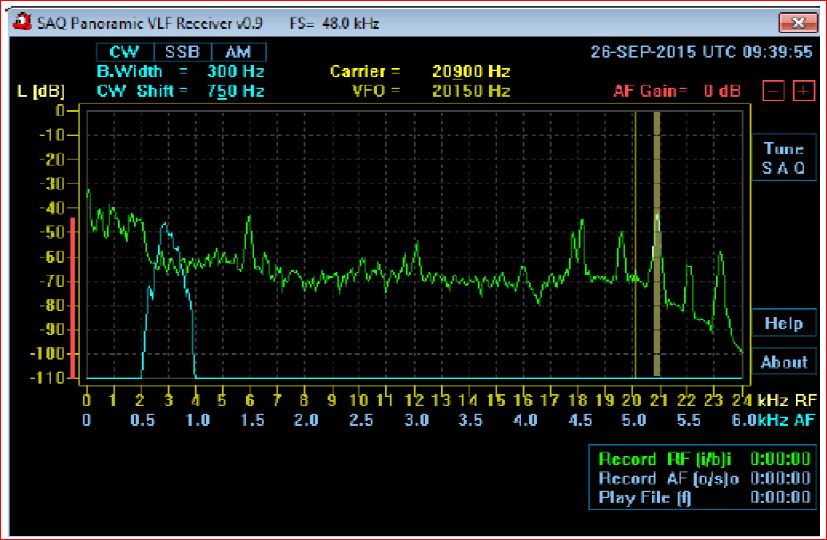Click the thin VFO line marker in spectrum
827x540 pixels.
click(x=635, y=244)
